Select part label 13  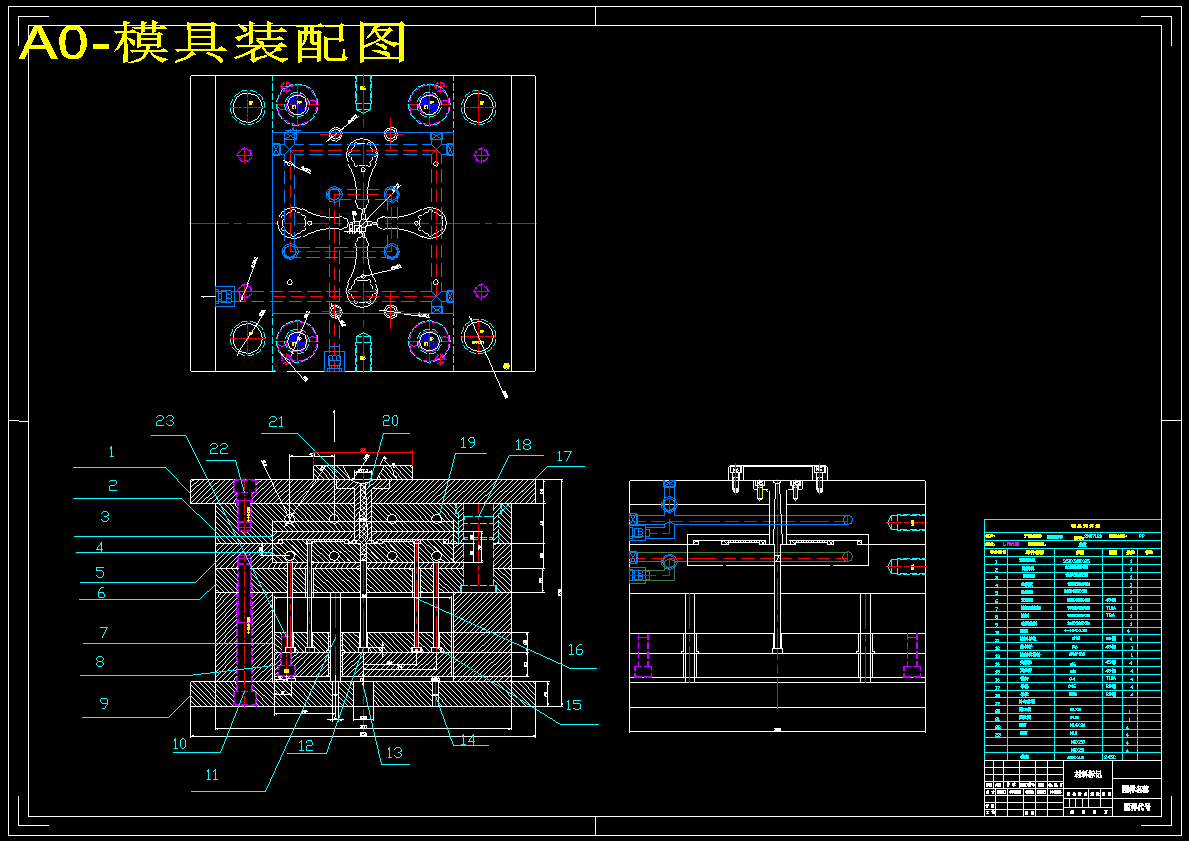(394, 753)
